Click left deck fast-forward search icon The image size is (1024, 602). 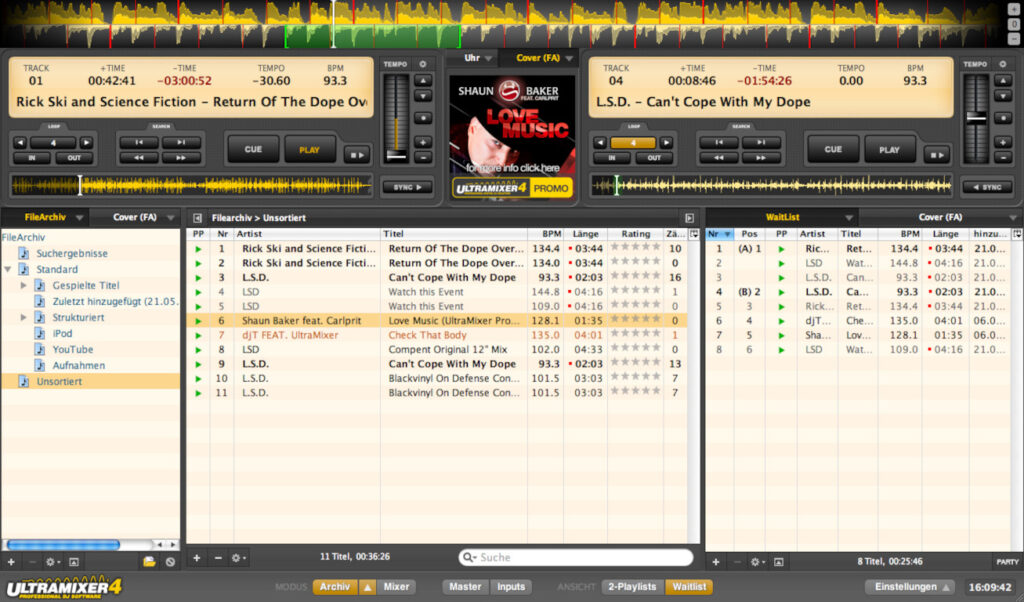point(181,158)
